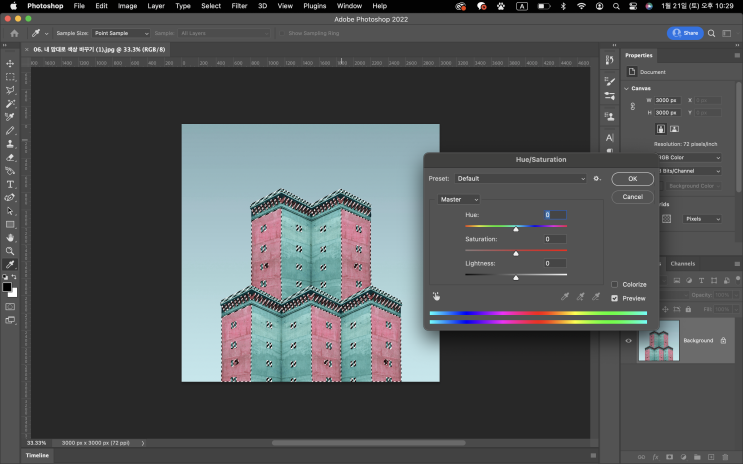Click OK in Hue/Saturation dialog
Viewport: 743px width, 464px height.
point(632,179)
